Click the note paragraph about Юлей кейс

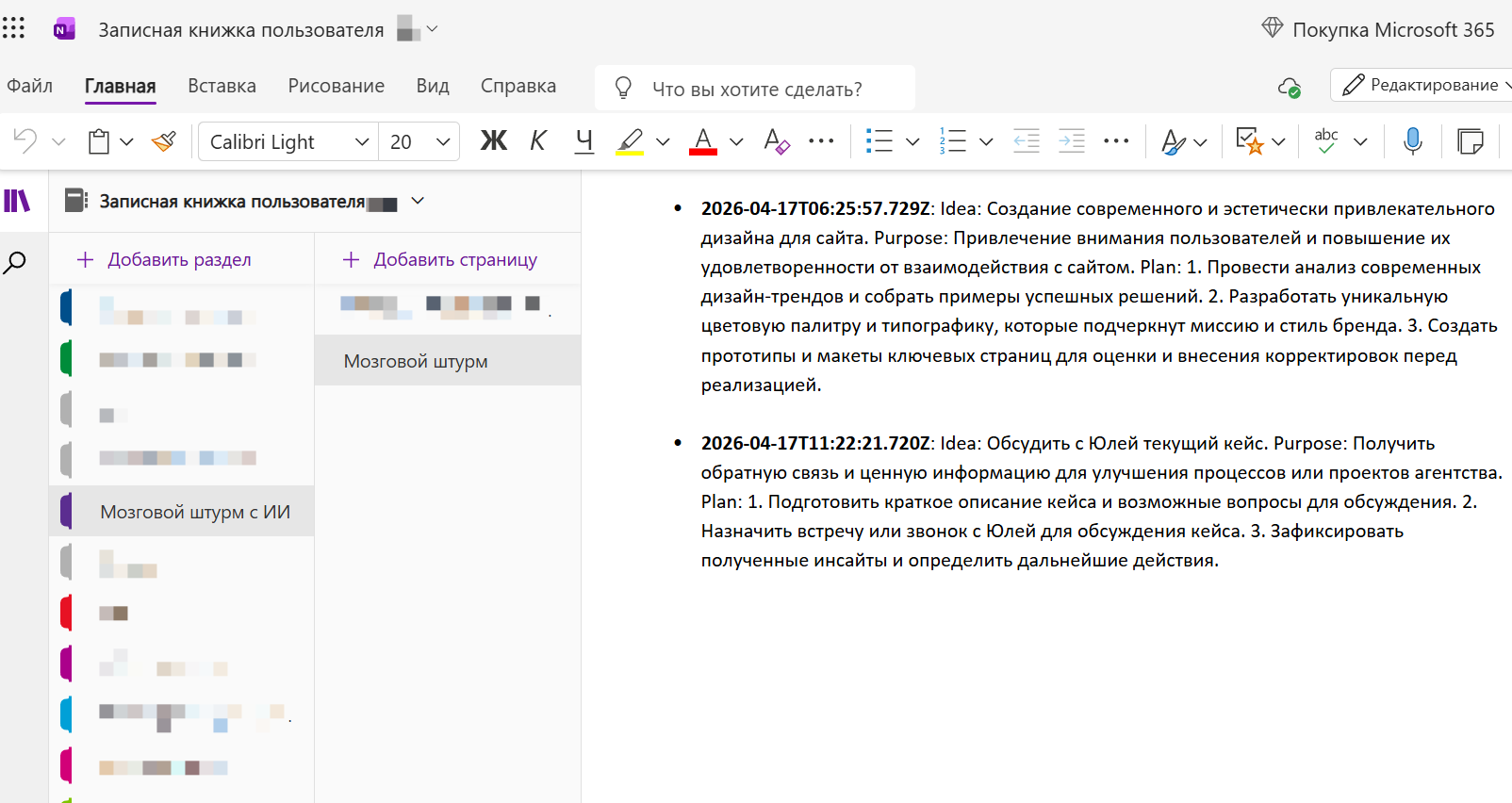coord(1101,501)
